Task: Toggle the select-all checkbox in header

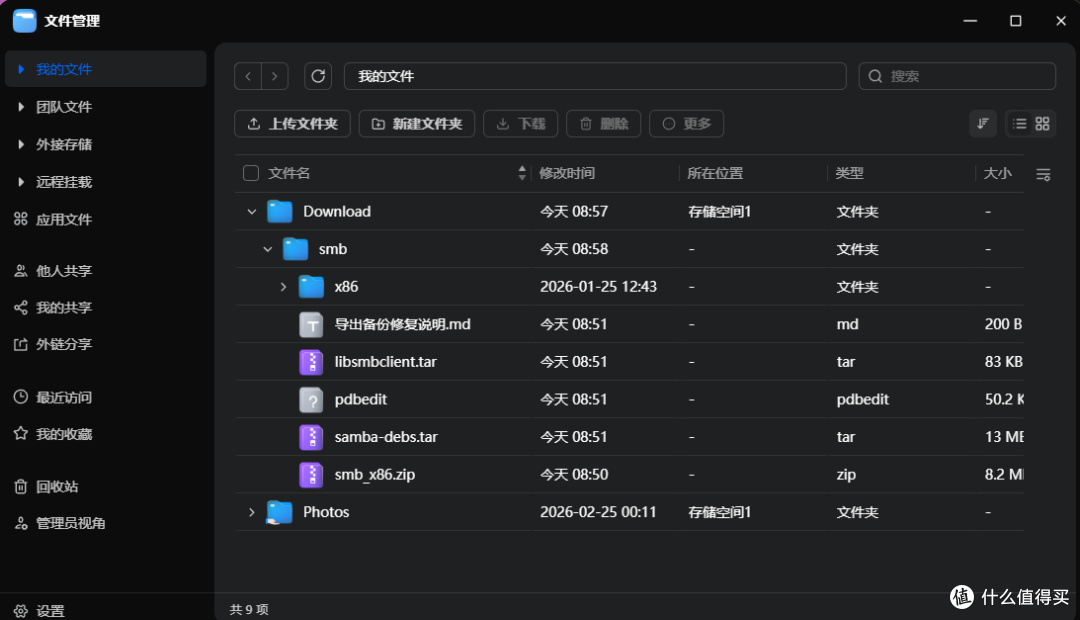Action: [x=251, y=173]
